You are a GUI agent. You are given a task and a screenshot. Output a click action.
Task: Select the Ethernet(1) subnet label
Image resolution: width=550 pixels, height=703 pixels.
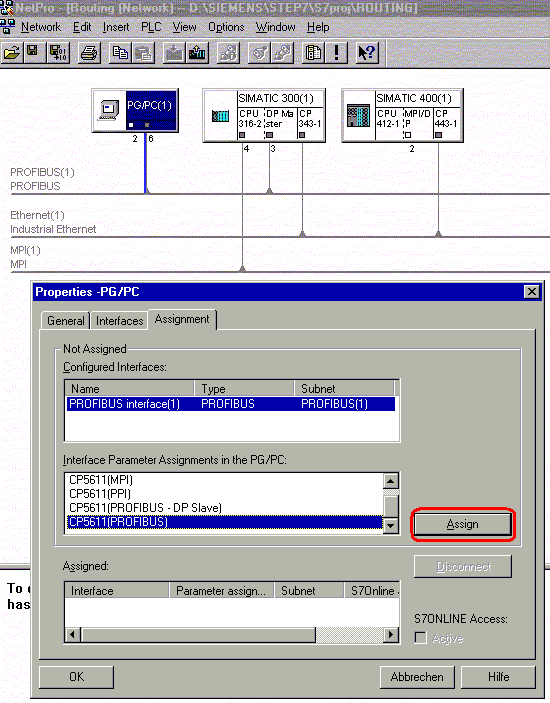[38, 215]
